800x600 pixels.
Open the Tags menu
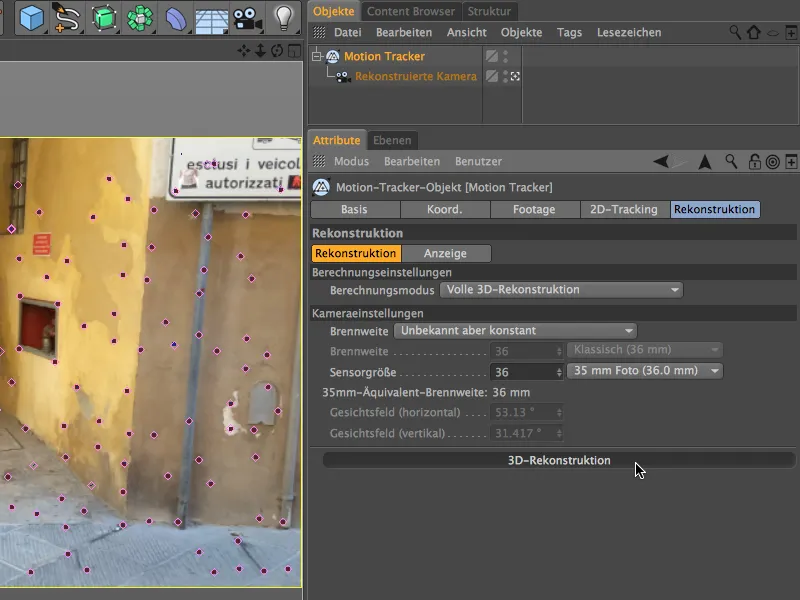569,33
